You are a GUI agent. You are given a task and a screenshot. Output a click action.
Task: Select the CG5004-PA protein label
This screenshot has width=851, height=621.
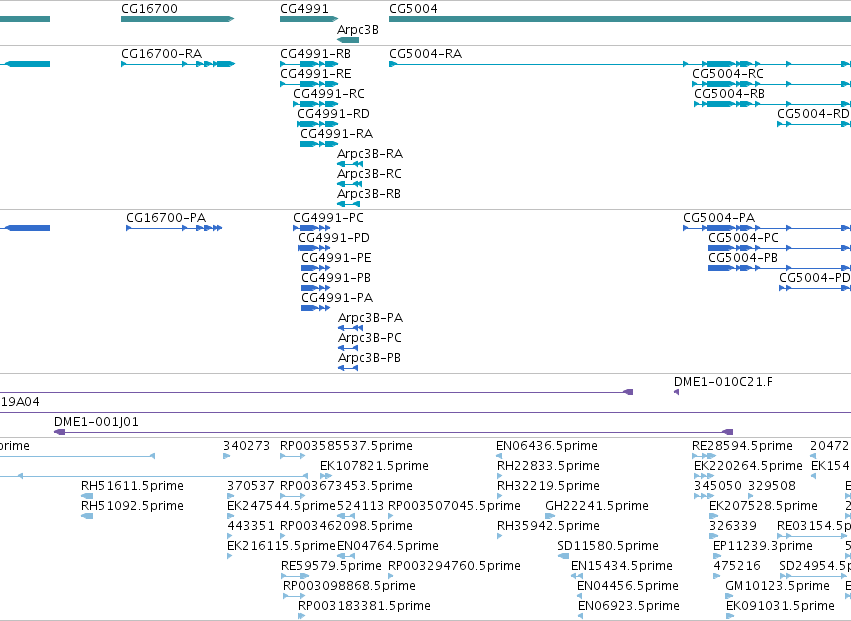[719, 218]
